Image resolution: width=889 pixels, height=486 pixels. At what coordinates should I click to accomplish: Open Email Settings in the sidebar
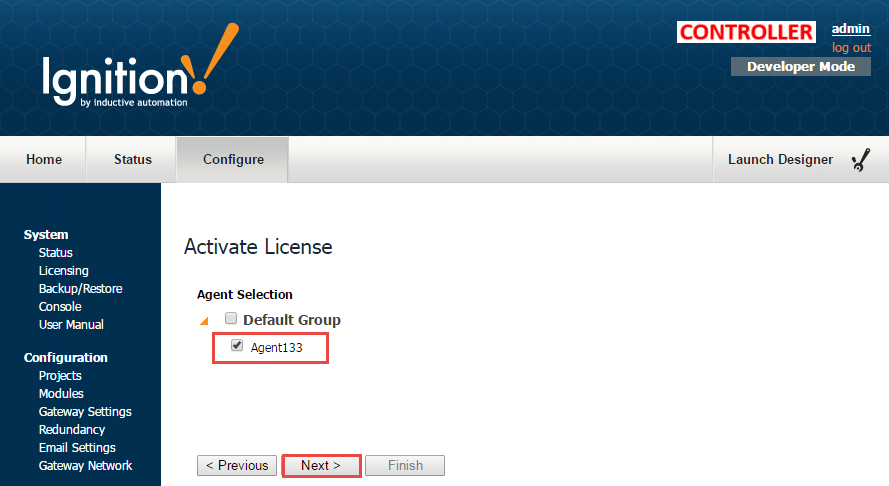point(77,447)
